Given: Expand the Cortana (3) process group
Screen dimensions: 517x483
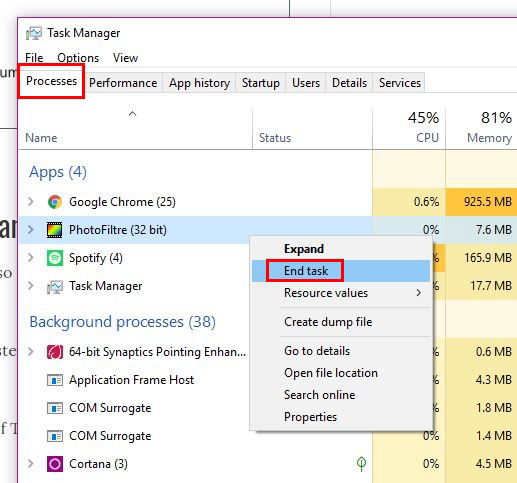Looking at the screenshot, I should [x=31, y=463].
